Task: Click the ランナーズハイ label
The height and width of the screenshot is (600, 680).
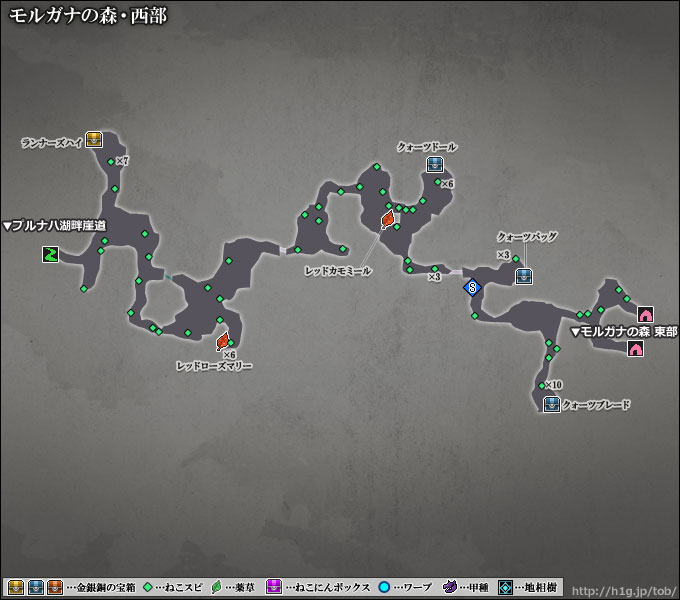Action: tap(52, 143)
